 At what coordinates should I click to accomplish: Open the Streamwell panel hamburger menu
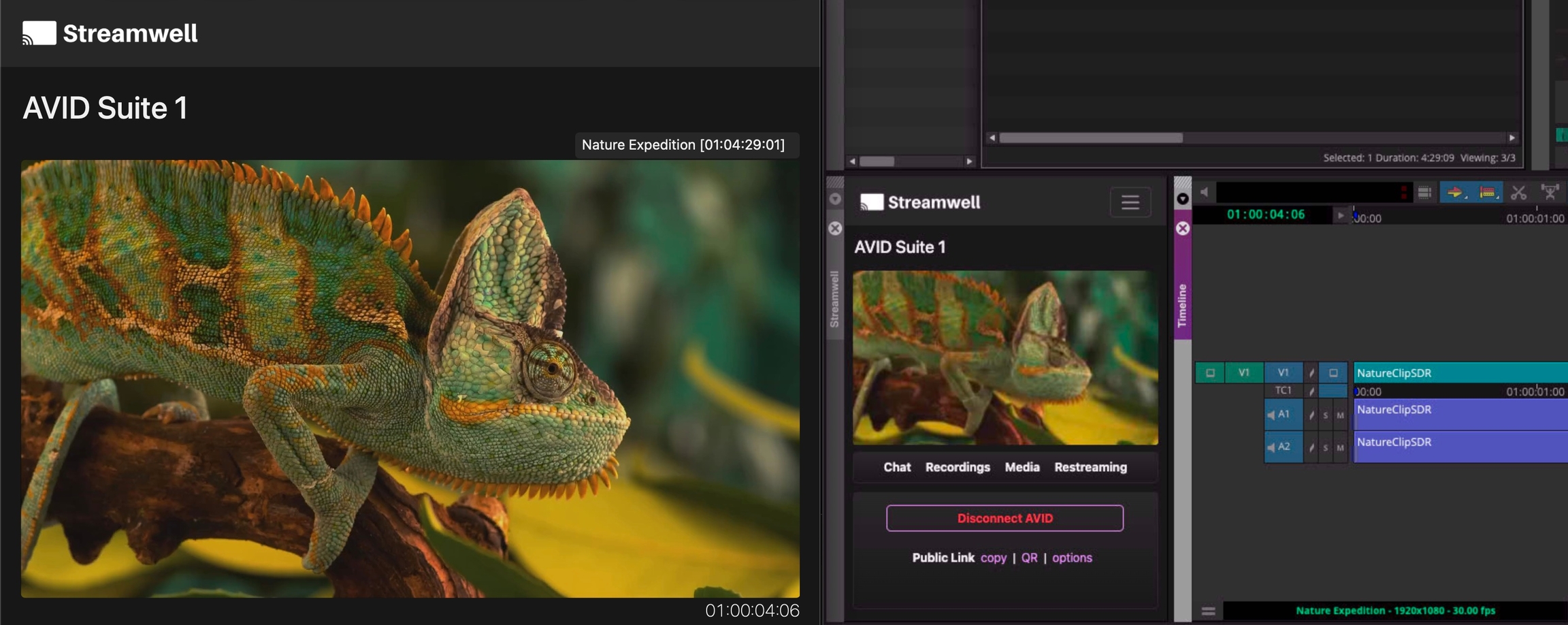[1130, 202]
